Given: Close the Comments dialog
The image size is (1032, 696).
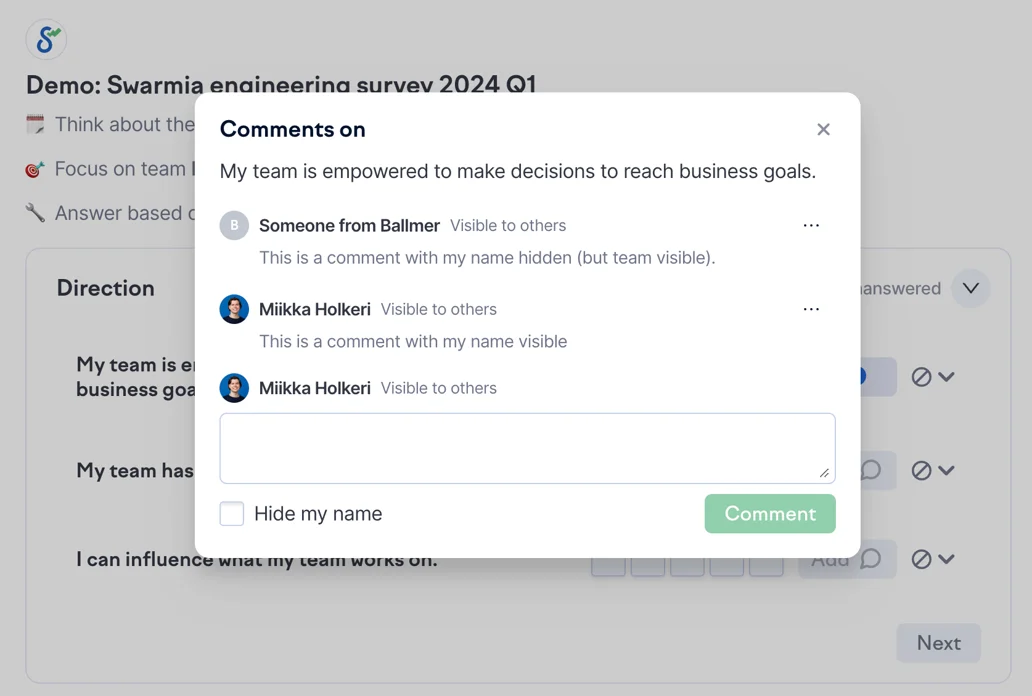Looking at the screenshot, I should (823, 129).
